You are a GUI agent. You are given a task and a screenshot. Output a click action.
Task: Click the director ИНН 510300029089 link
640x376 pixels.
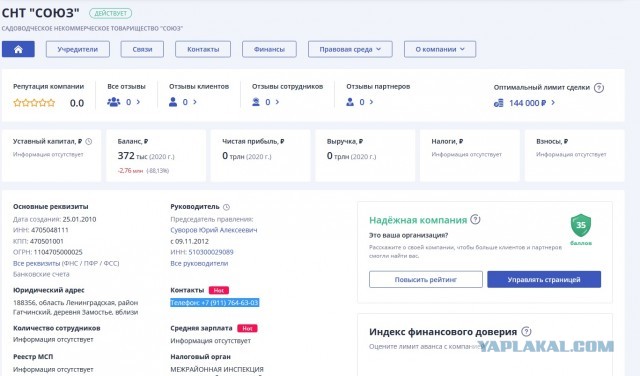pos(211,252)
